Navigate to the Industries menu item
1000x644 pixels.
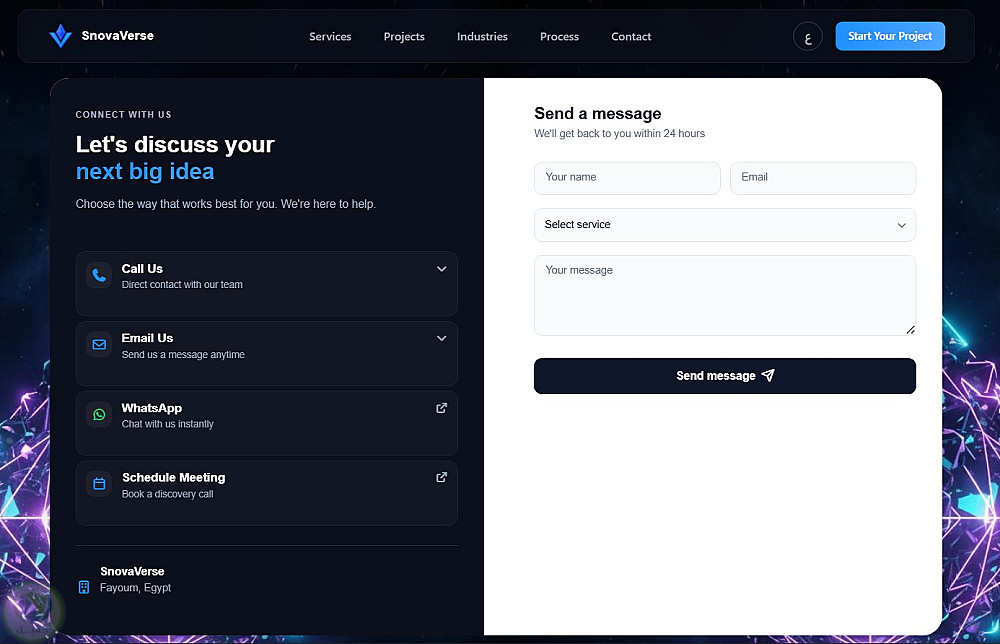pos(482,37)
